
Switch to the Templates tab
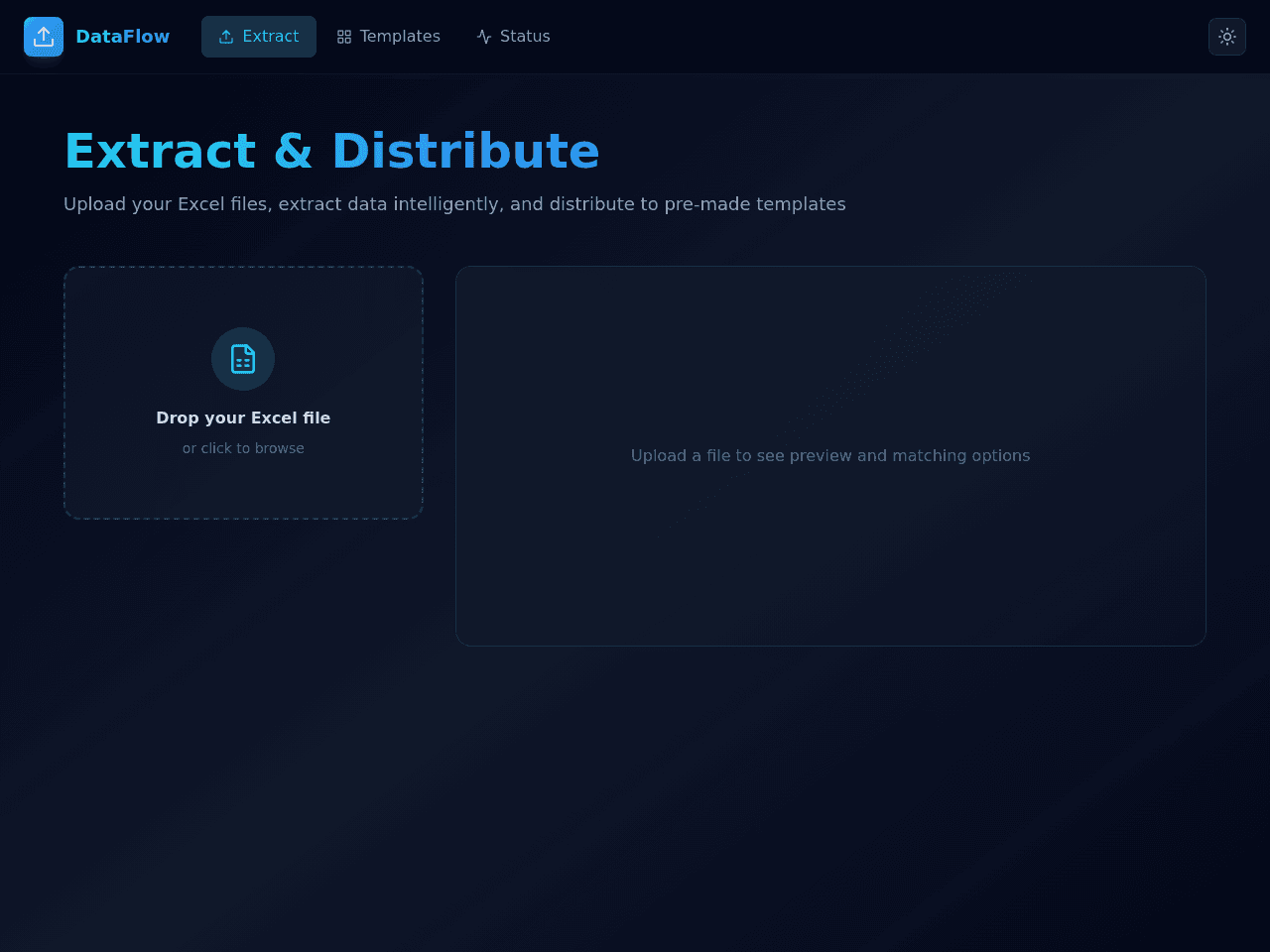388,37
